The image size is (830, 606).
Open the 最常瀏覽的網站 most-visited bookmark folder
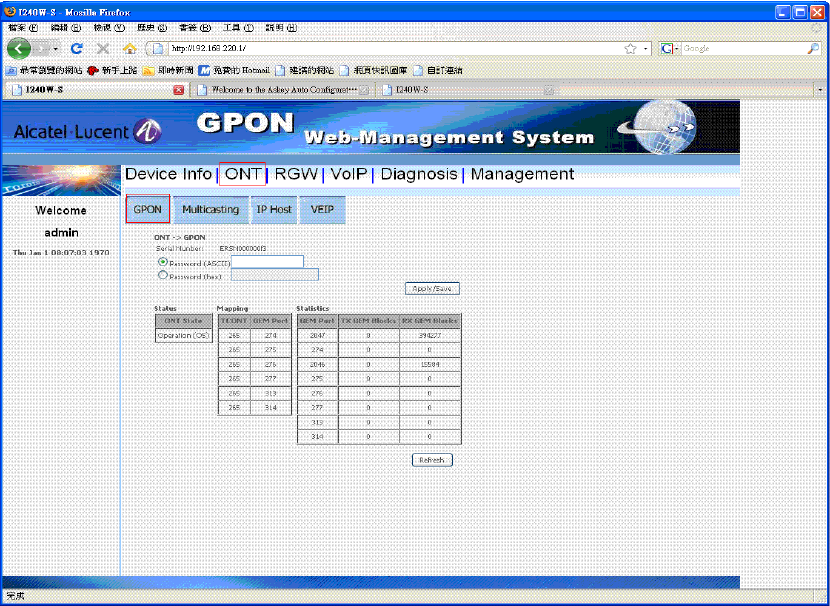pyautogui.click(x=44, y=70)
